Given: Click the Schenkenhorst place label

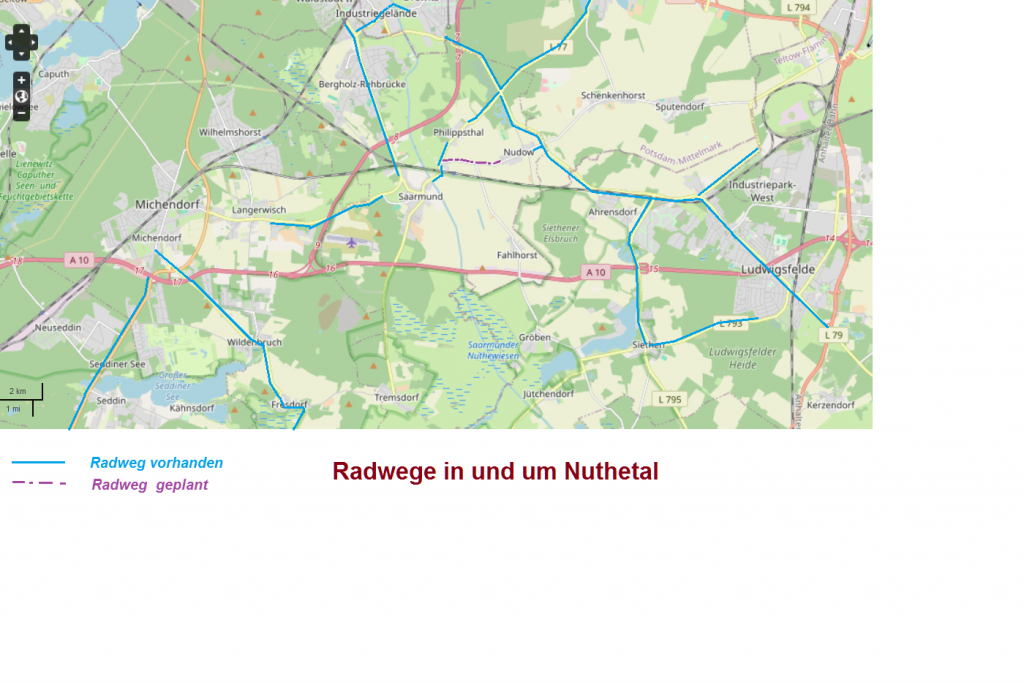Looking at the screenshot, I should click(x=613, y=96).
